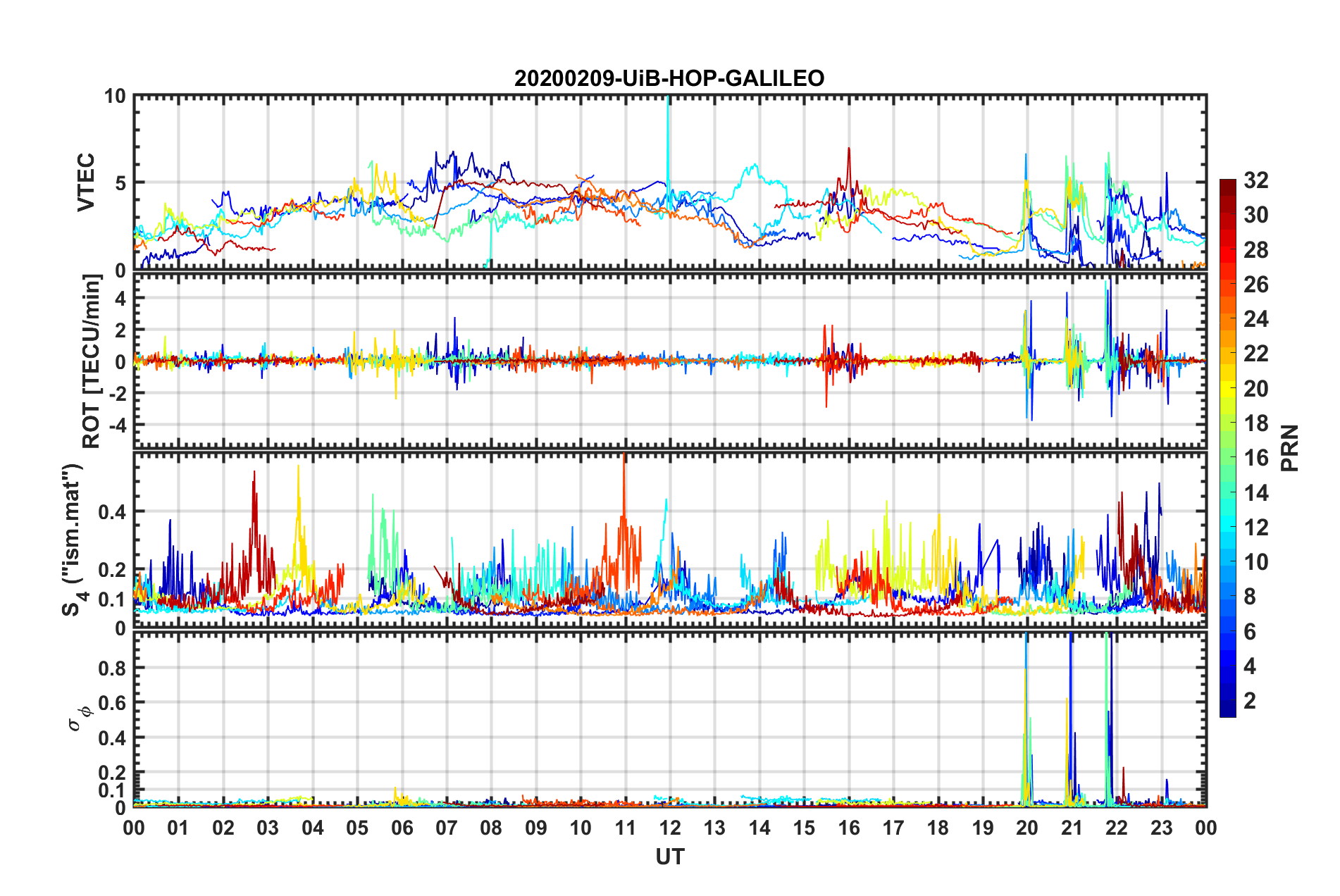This screenshot has height=896, width=1340.
Task: Click hour label 22 on UT axis
Action: pyautogui.click(x=1117, y=828)
